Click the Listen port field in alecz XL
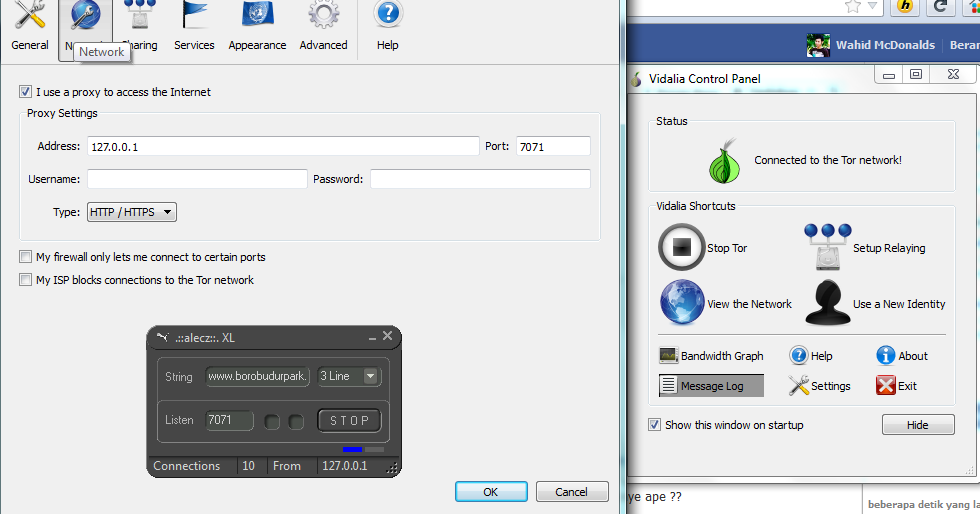The height and width of the screenshot is (514, 980). point(229,420)
